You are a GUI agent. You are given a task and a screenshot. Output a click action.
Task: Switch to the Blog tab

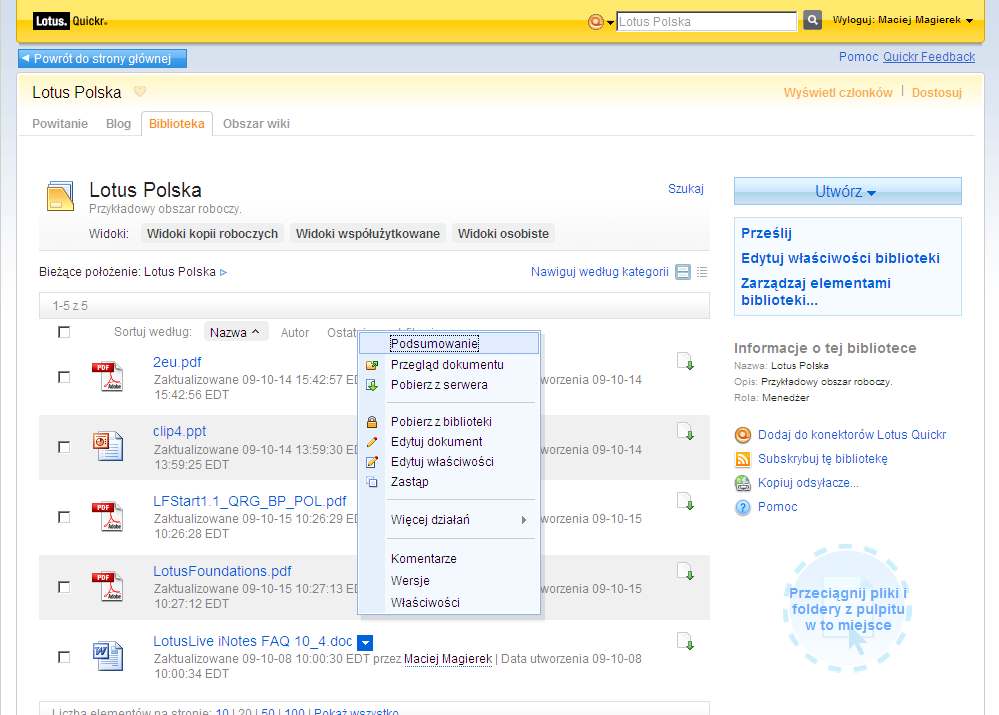[118, 124]
